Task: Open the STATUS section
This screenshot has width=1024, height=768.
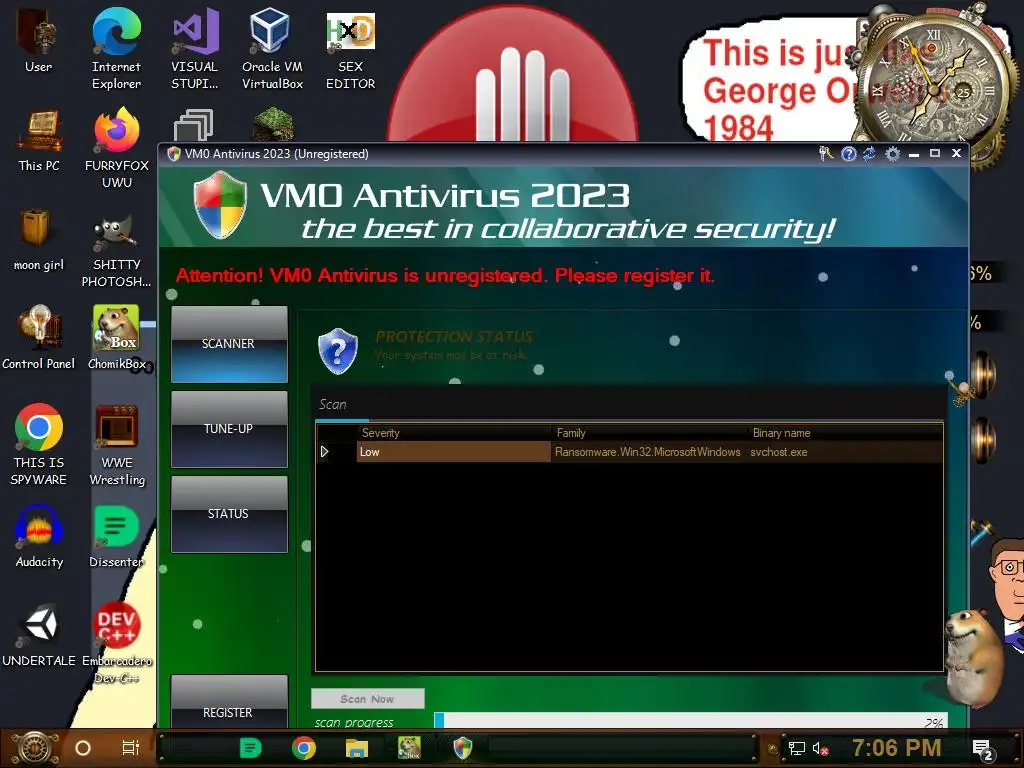Action: point(229,514)
